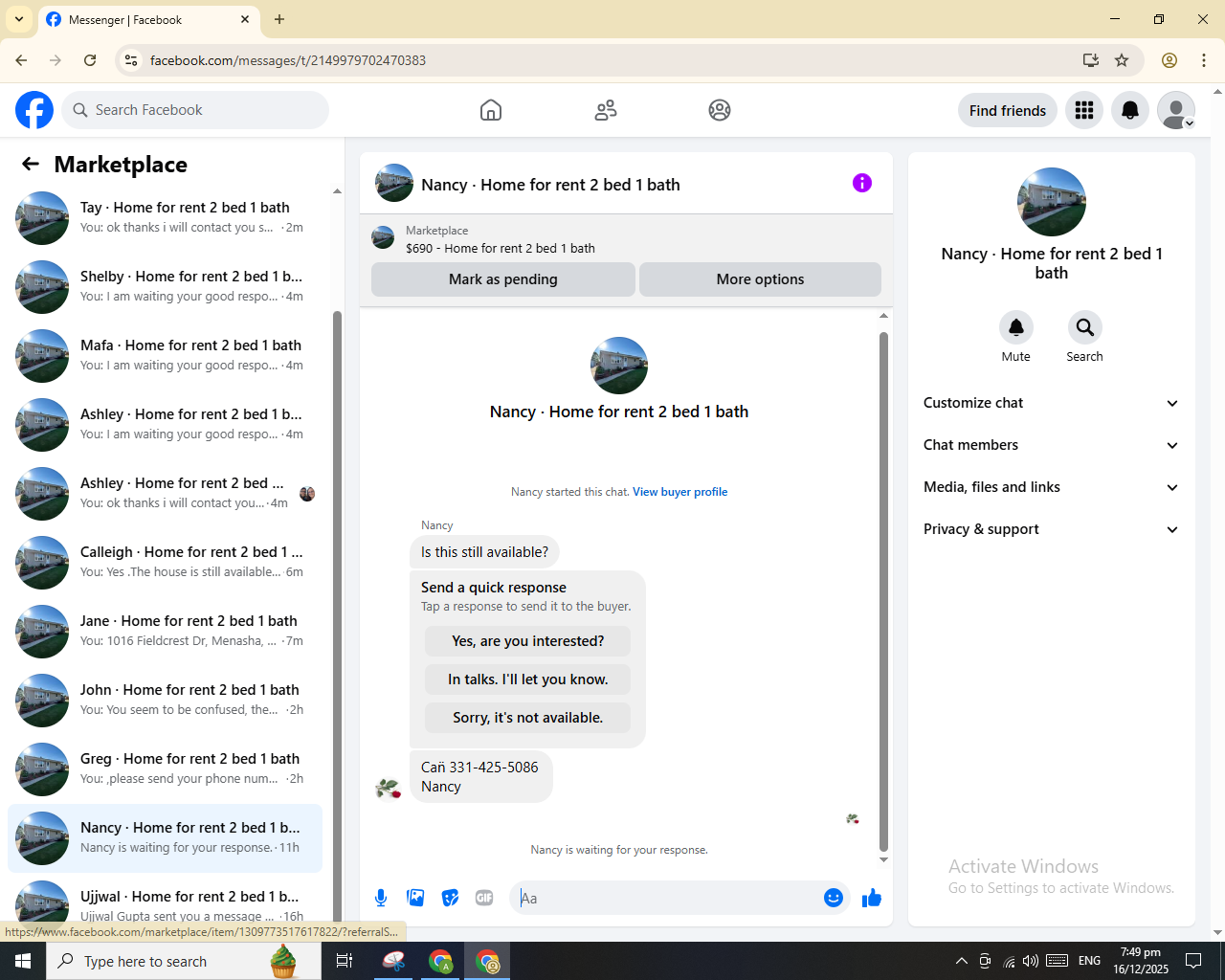Choose a GIF icon
The height and width of the screenshot is (980, 1225).
click(484, 898)
